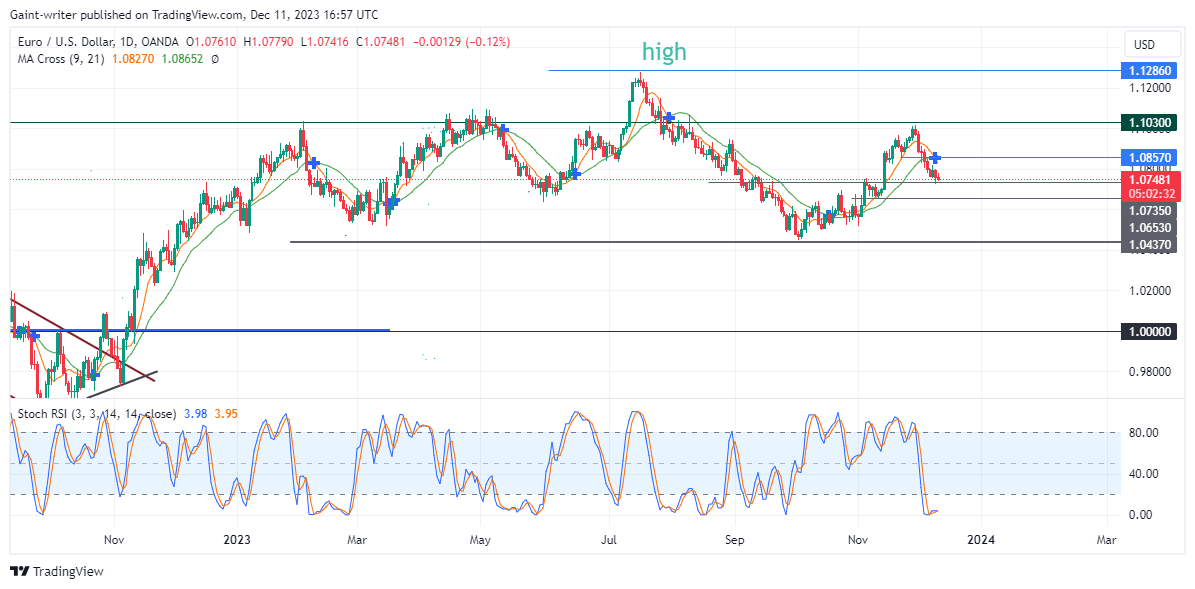This screenshot has width=1195, height=589.
Task: Select the 1.12860 price label
Action: pos(1150,71)
